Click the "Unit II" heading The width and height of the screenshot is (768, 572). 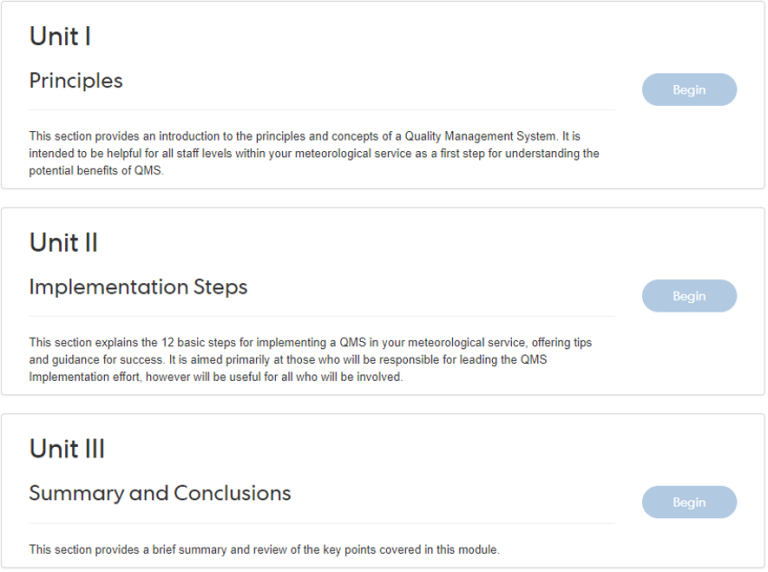(x=63, y=243)
